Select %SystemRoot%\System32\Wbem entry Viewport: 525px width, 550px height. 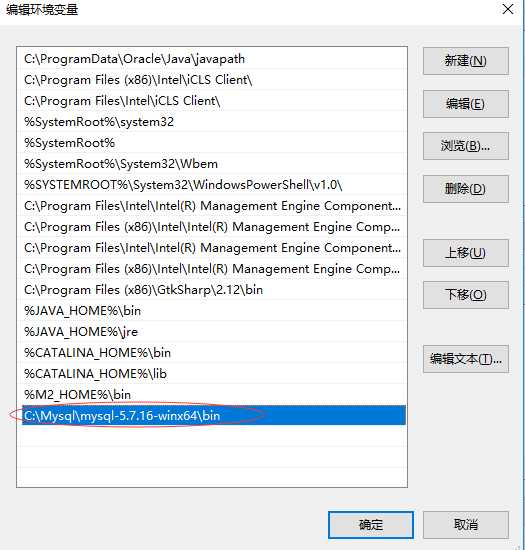pyautogui.click(x=214, y=164)
